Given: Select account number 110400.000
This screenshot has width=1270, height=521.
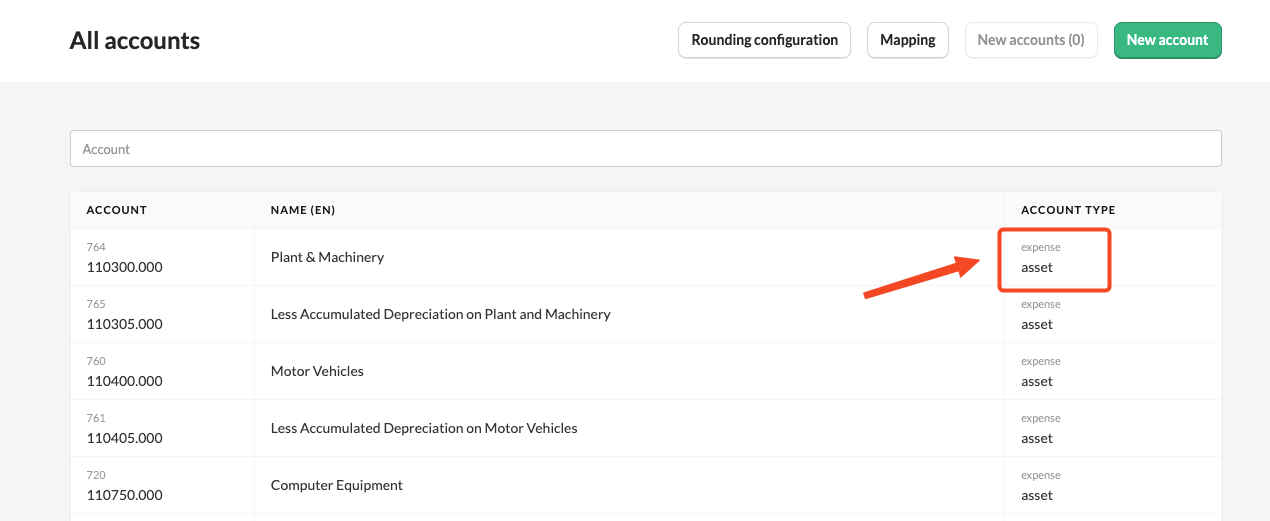Looking at the screenshot, I should tap(125, 381).
